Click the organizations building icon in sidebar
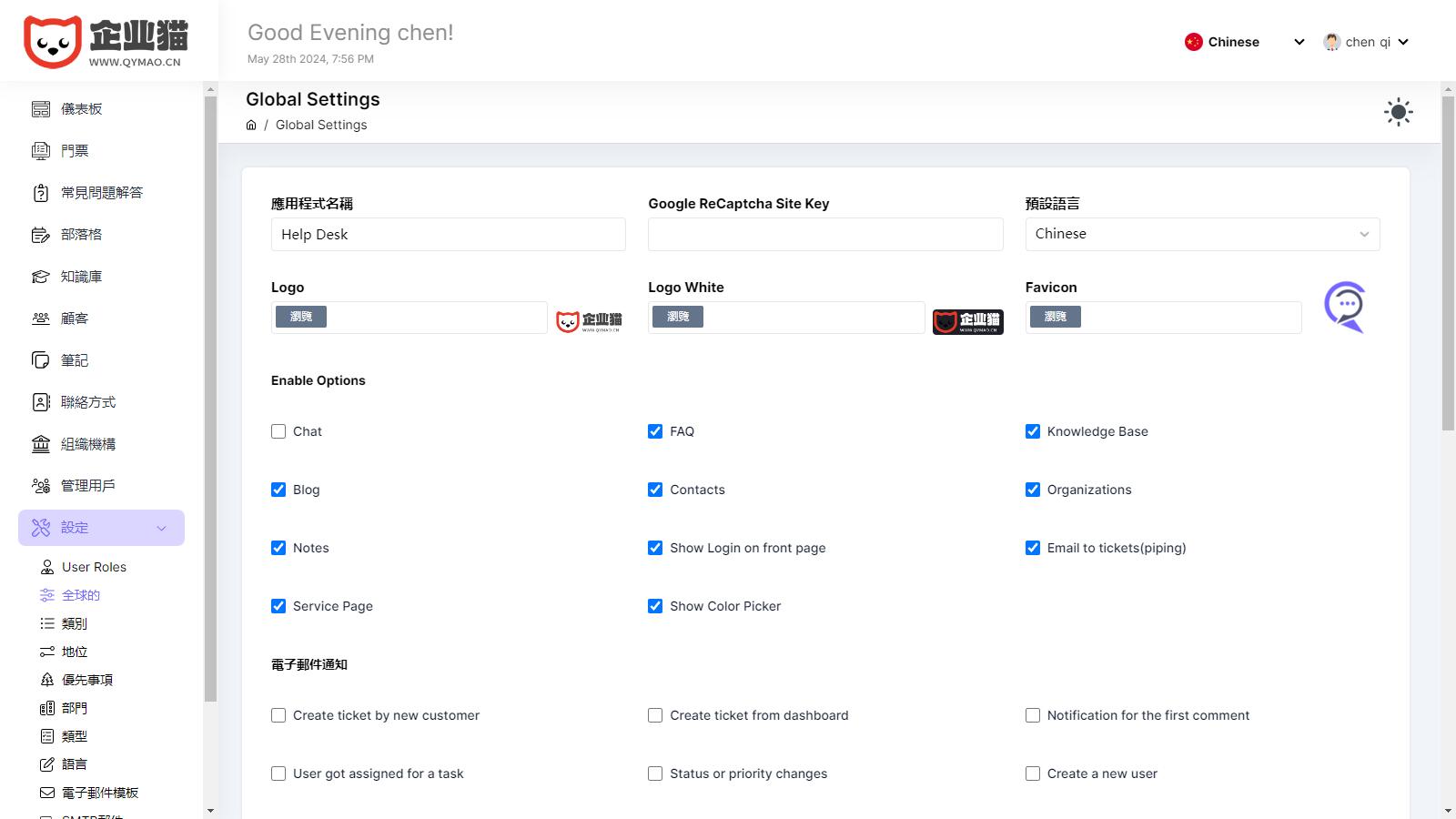Screen dimensions: 1456x819 (41, 444)
